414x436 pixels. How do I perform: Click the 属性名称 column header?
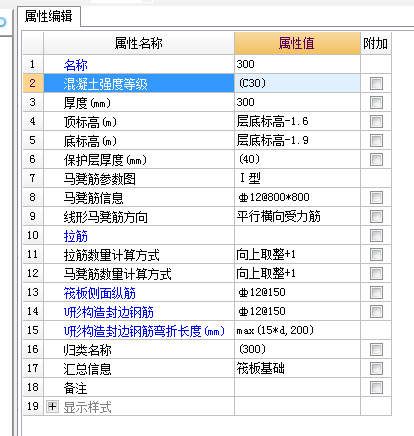coord(139,43)
